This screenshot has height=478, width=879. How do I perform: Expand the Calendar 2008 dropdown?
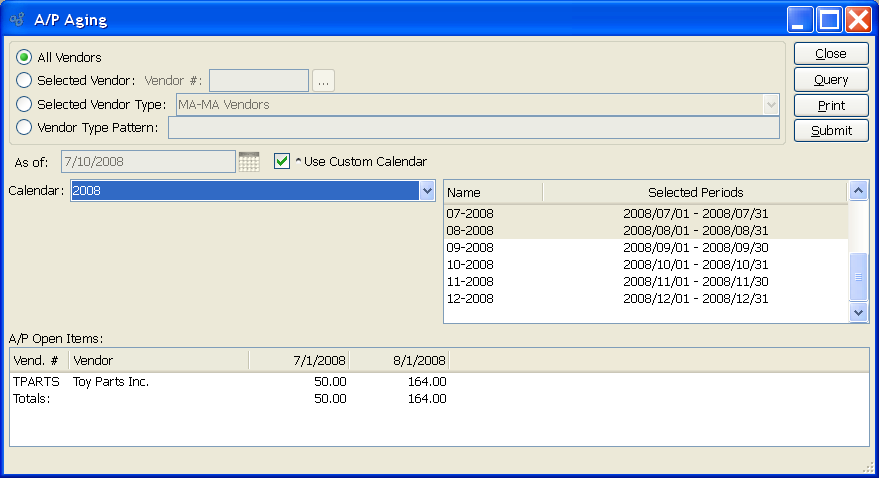(427, 191)
